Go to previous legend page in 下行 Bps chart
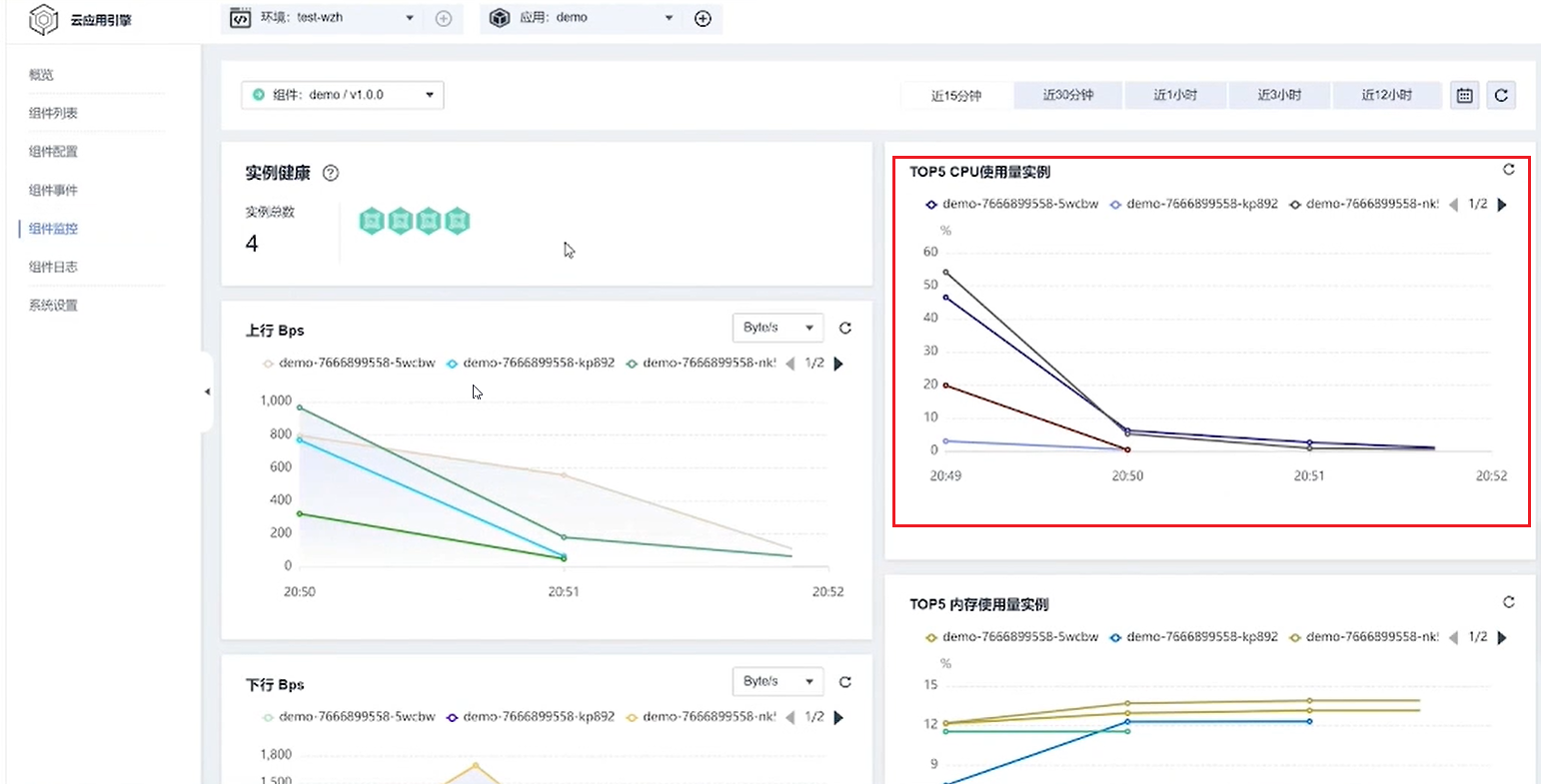 [790, 717]
